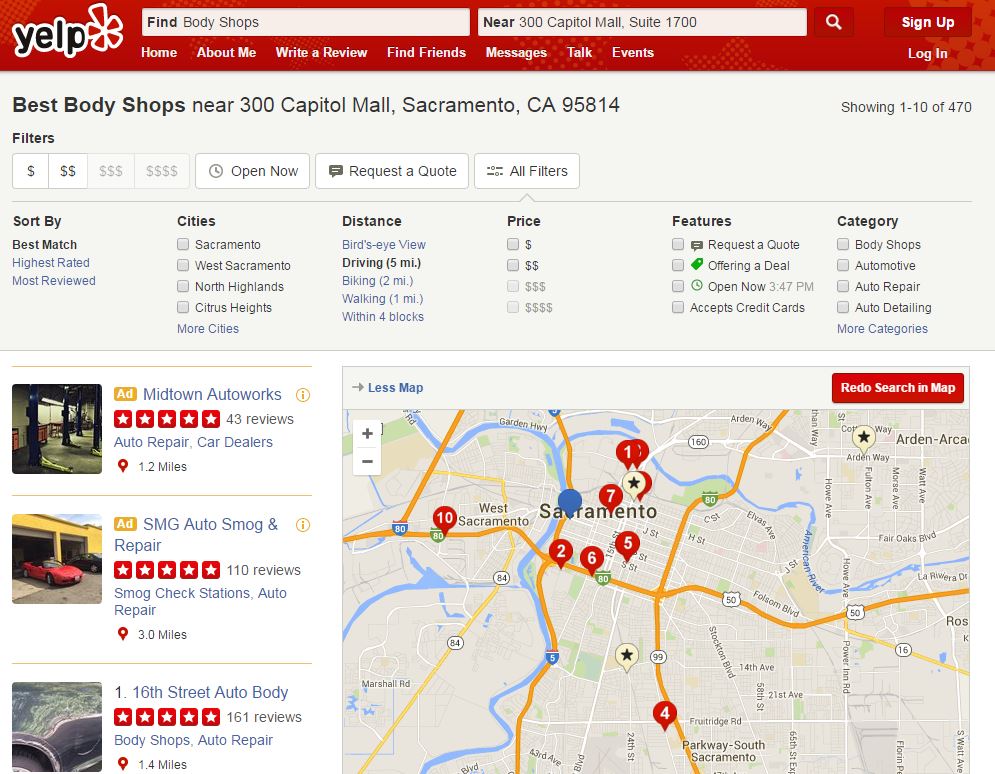Select map pin number 1
This screenshot has width=995, height=774.
coord(628,454)
